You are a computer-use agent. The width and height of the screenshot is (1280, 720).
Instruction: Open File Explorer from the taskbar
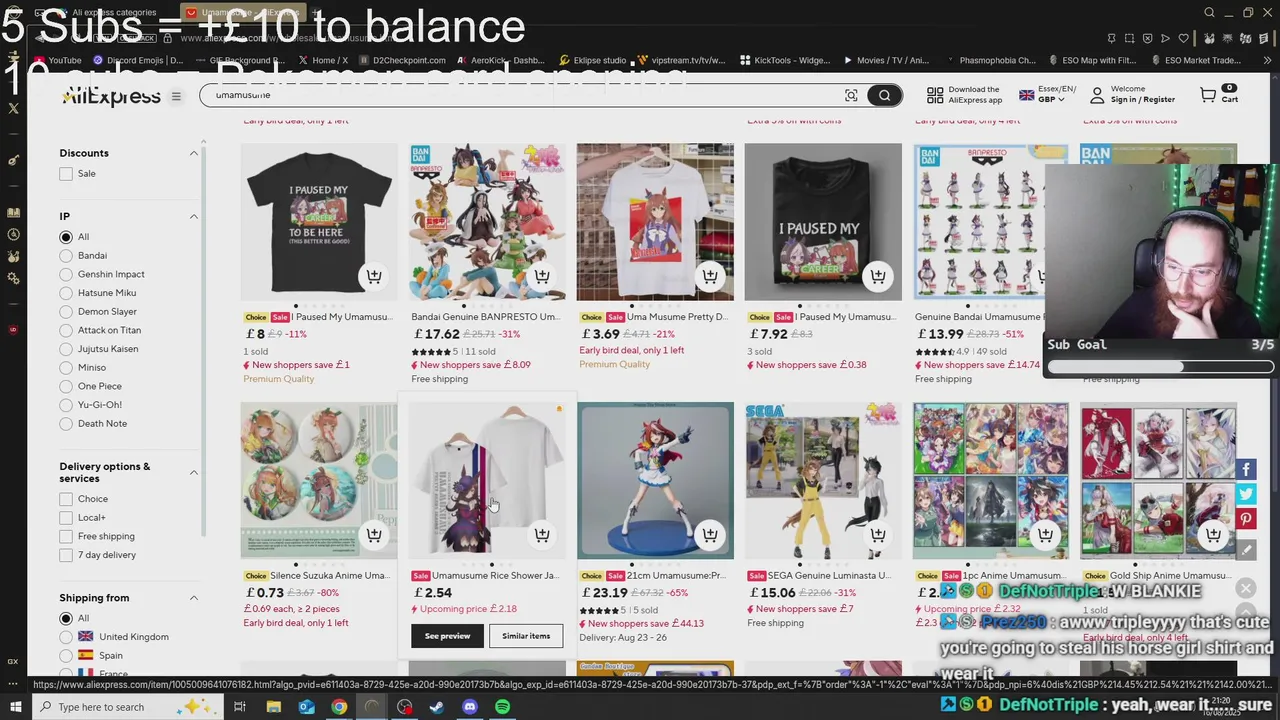(x=273, y=707)
